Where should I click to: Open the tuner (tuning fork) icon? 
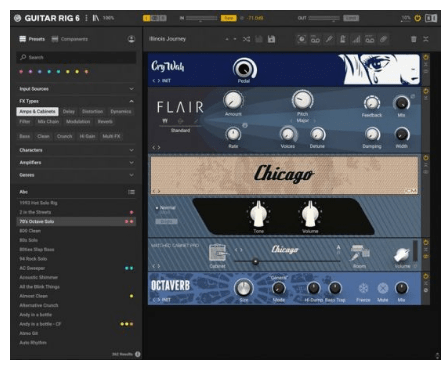[329, 39]
